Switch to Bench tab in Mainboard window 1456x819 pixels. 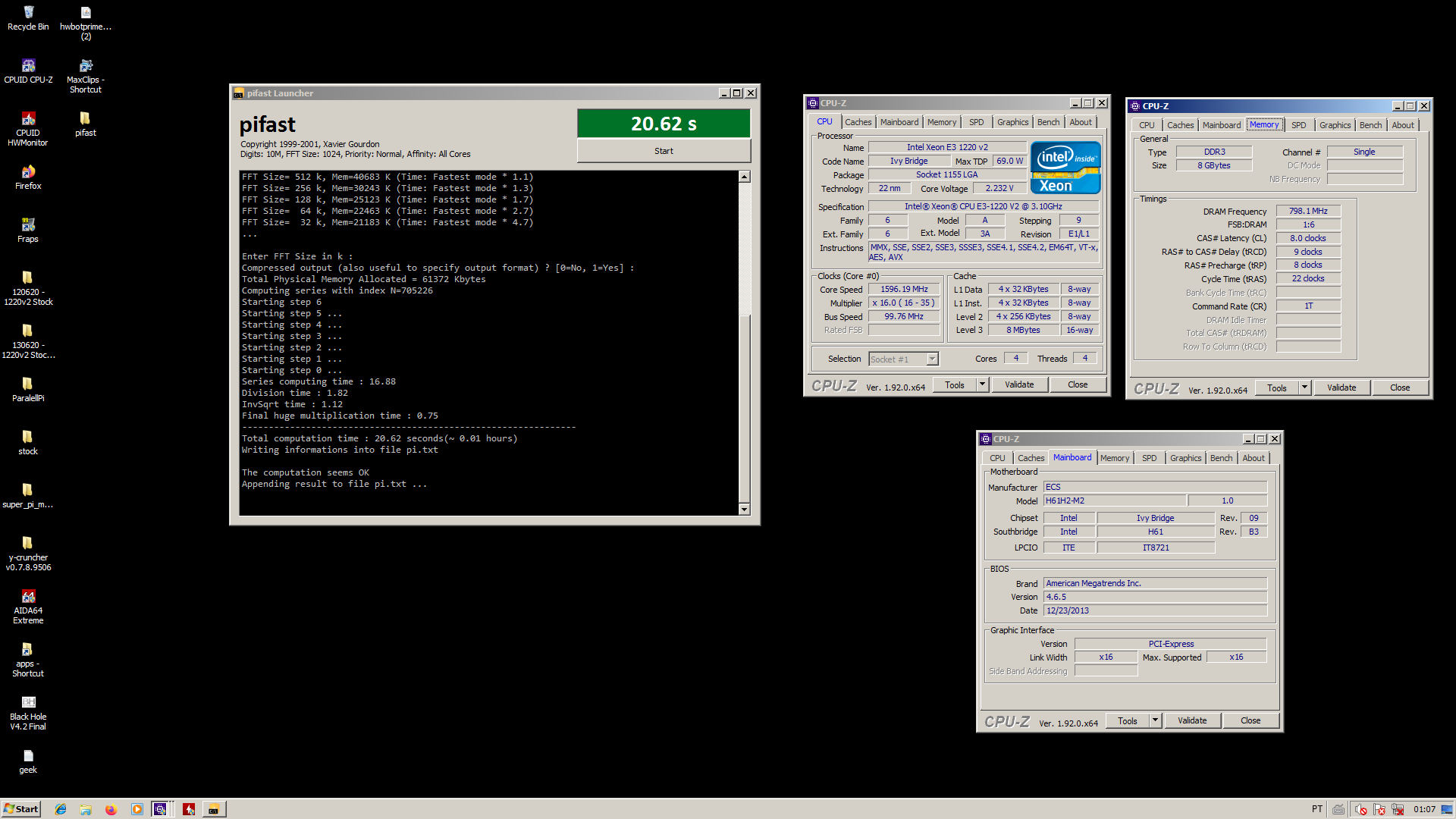tap(1221, 458)
